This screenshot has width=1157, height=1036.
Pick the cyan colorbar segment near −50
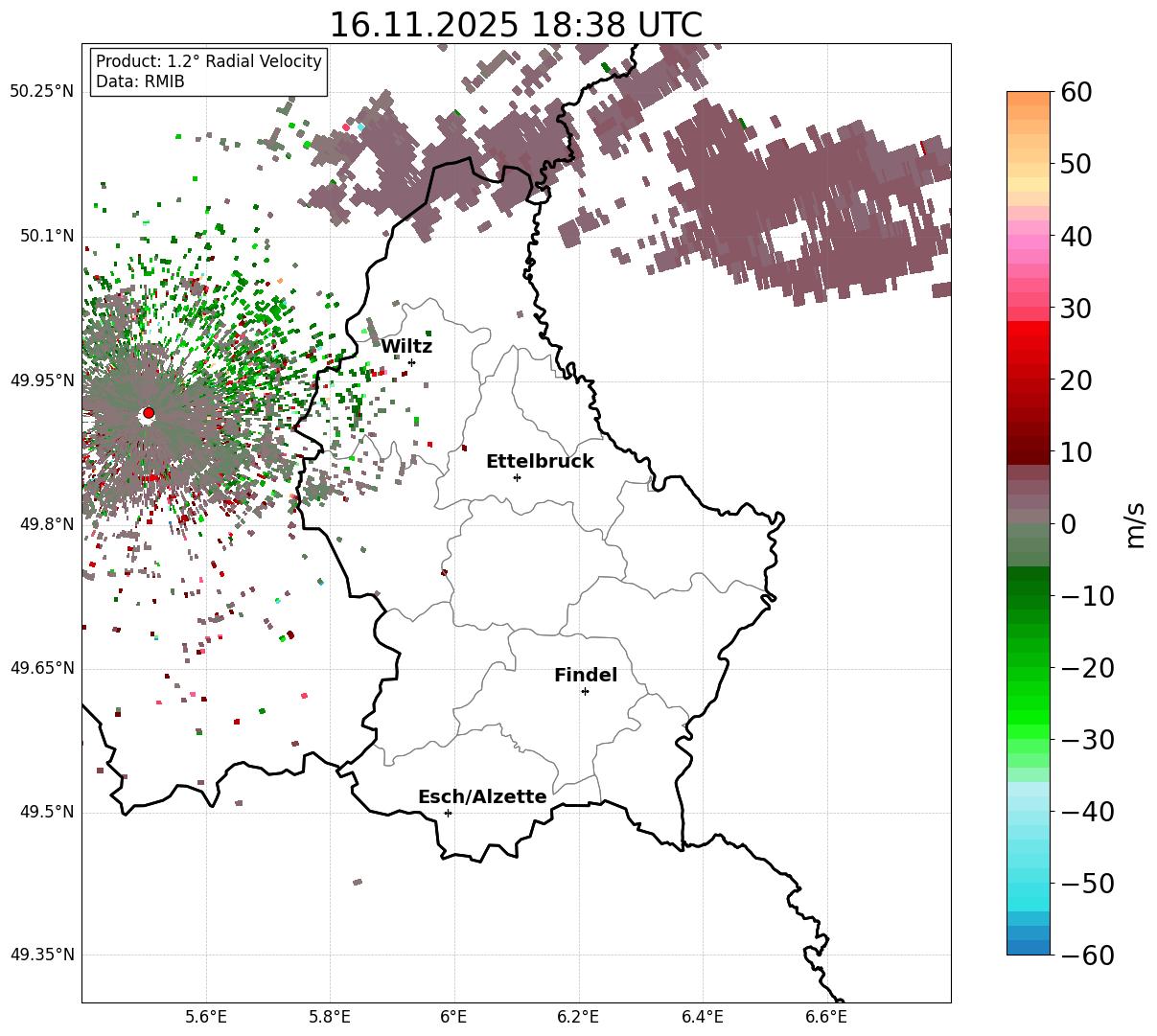click(x=1029, y=891)
